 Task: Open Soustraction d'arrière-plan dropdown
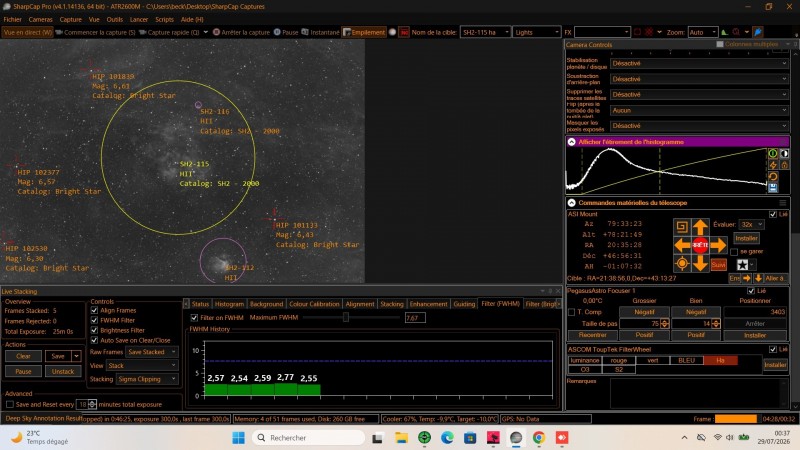tap(699, 79)
